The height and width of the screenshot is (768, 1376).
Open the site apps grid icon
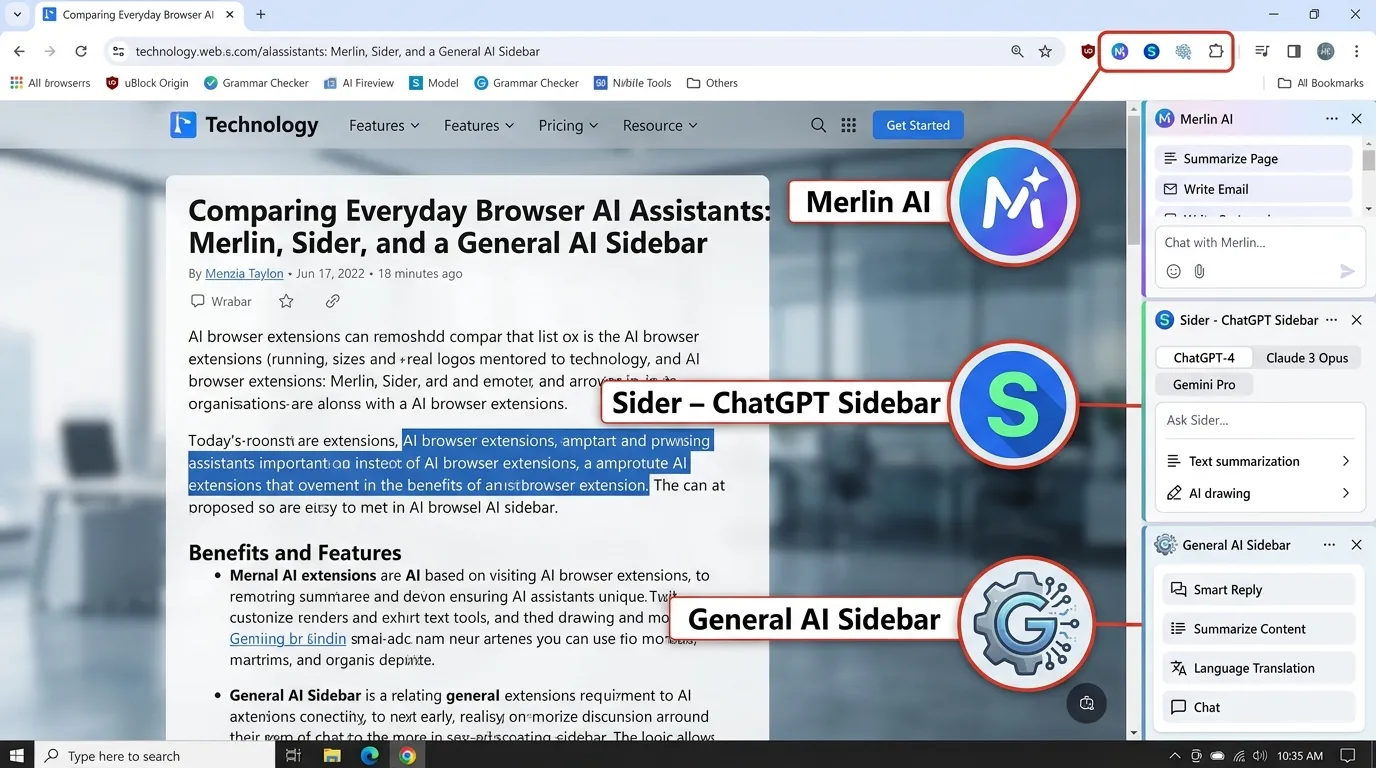849,125
